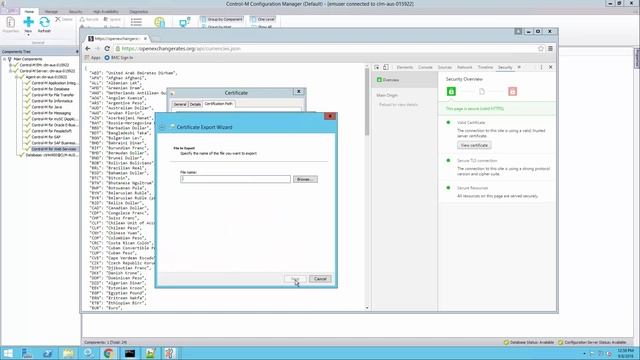Screen dimensions: 640x360
Task: Open the Windows Start button
Action: click(x=8, y=353)
